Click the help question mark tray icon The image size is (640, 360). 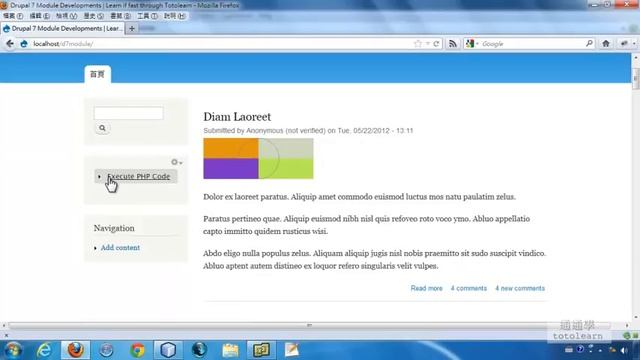580,350
